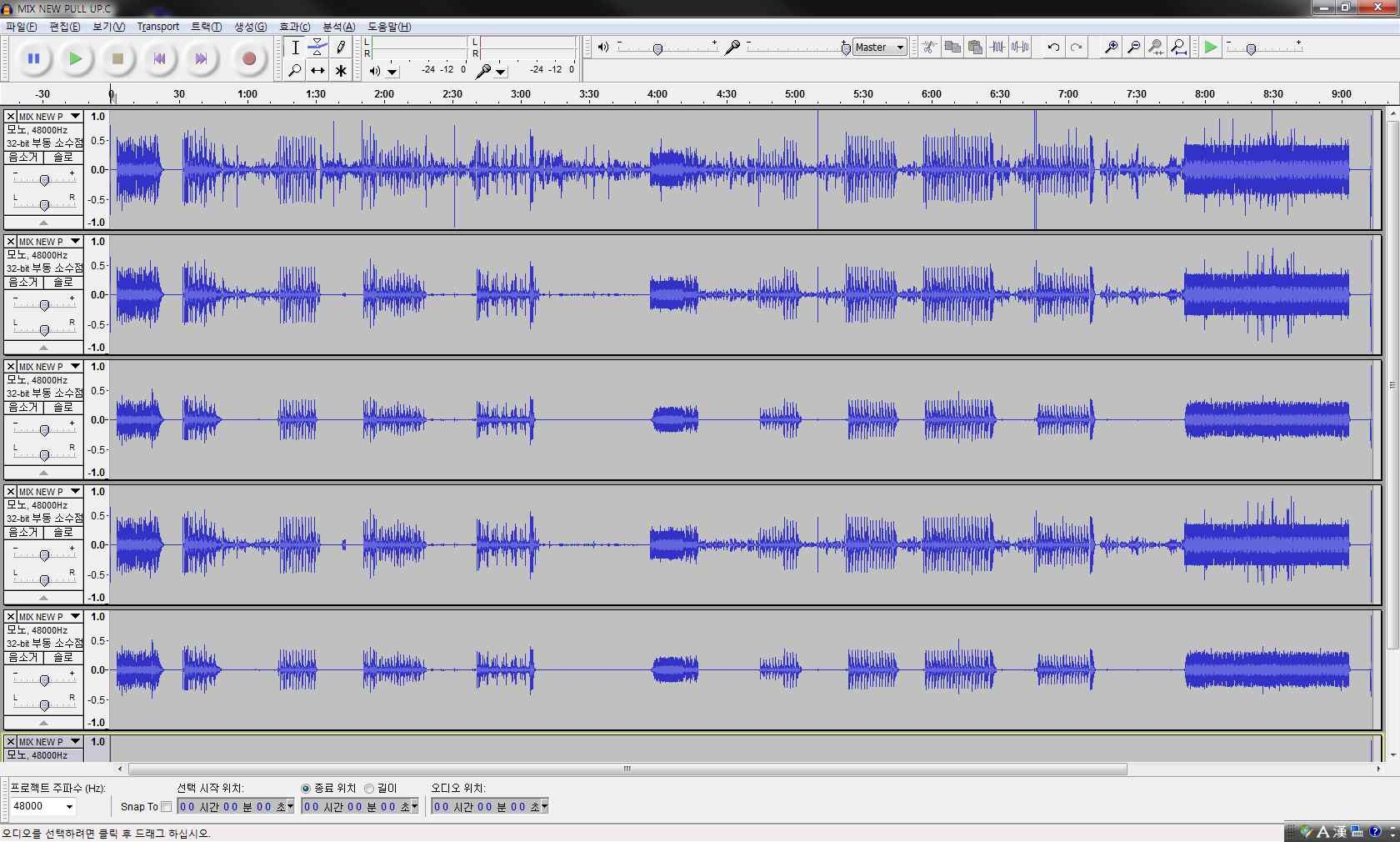Skip to end of the project
Viewport: 1400px width, 842px height.
tap(201, 58)
